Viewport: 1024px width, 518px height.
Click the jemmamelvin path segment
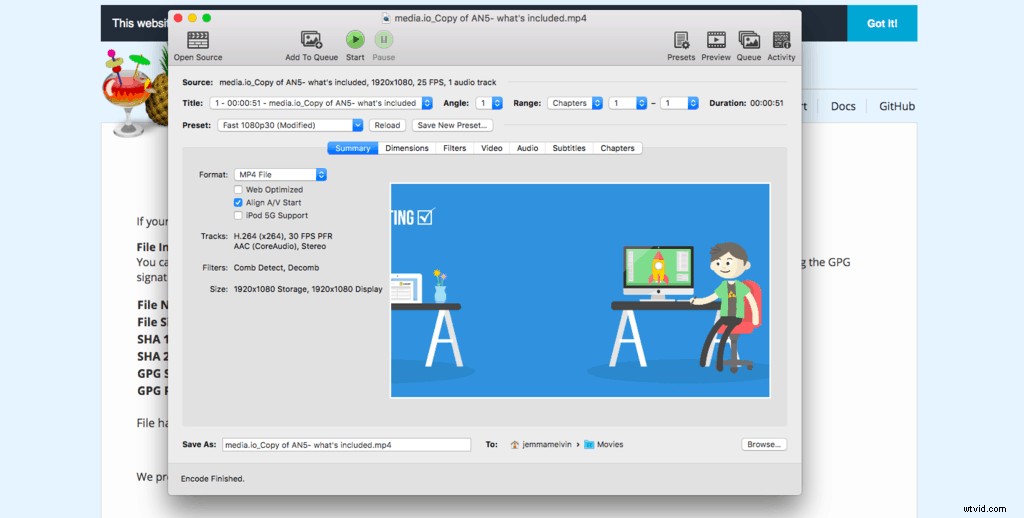coord(547,445)
